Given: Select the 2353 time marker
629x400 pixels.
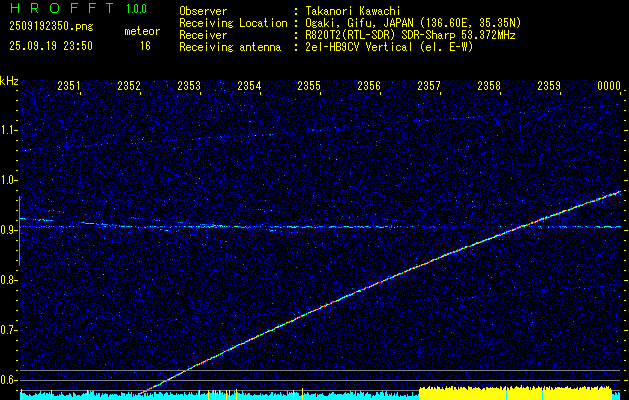Looking at the screenshot, I should [x=189, y=86].
